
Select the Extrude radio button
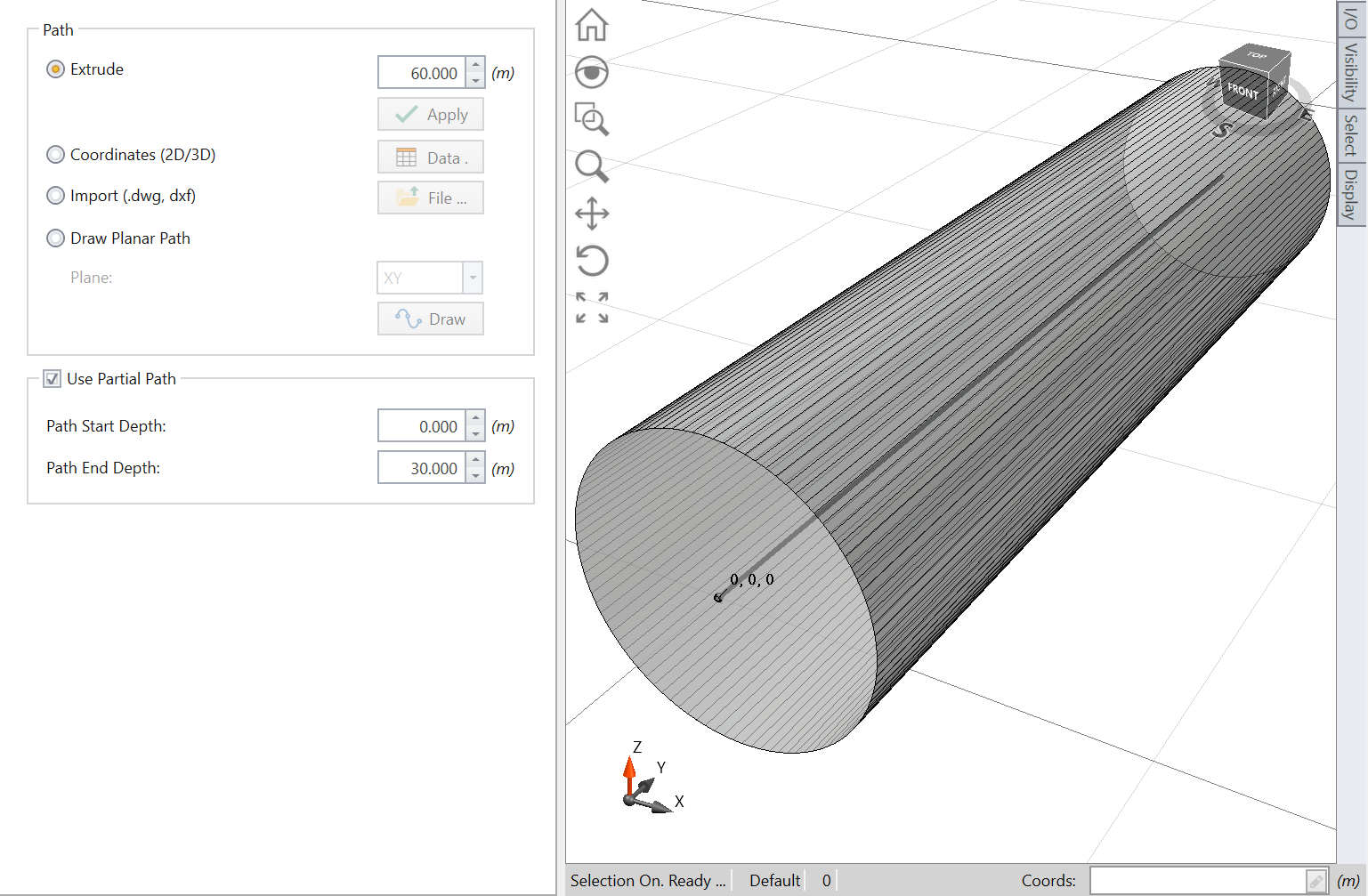click(55, 69)
